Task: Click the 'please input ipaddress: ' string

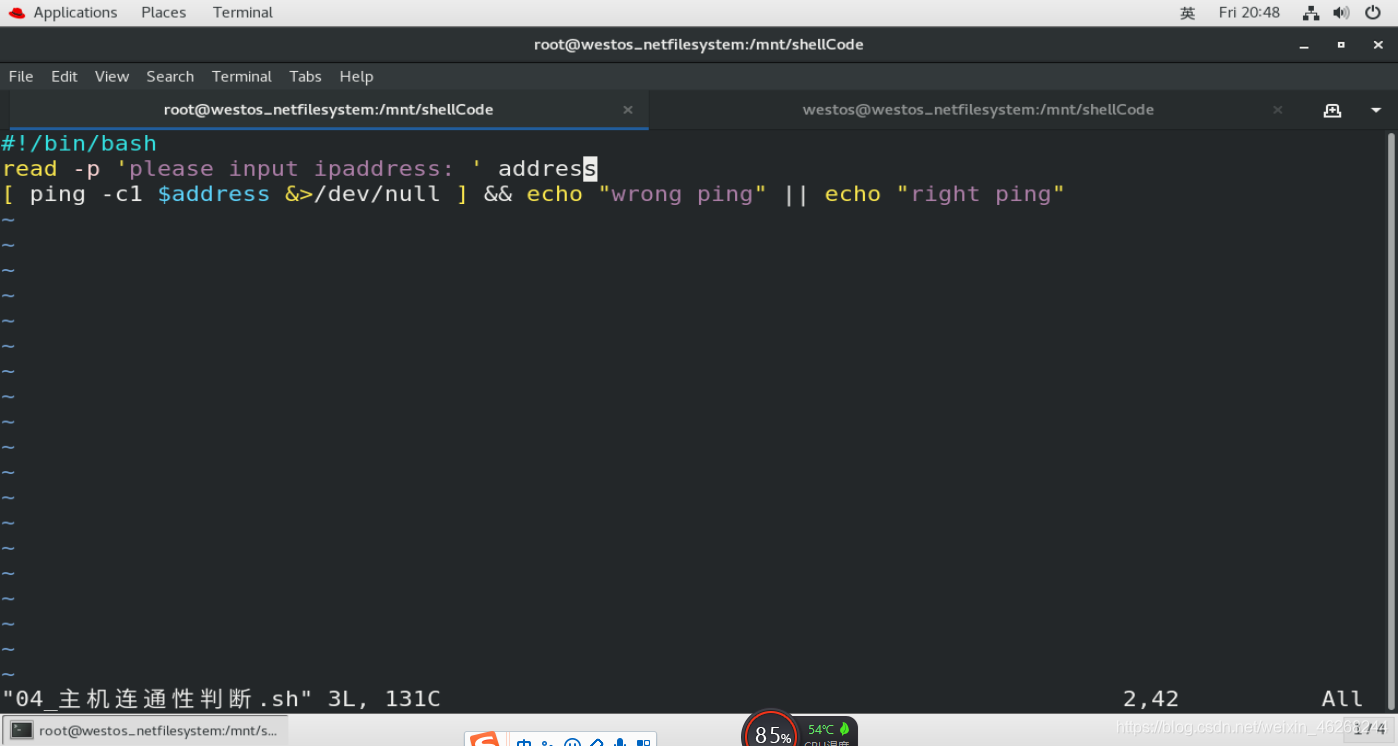Action: click(300, 169)
